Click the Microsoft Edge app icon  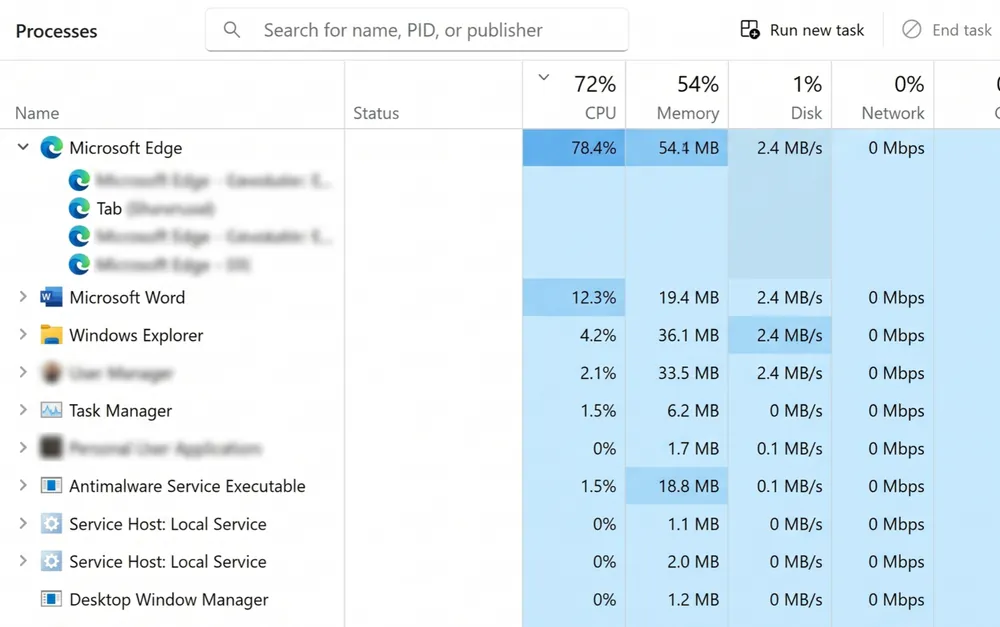[x=51, y=147]
